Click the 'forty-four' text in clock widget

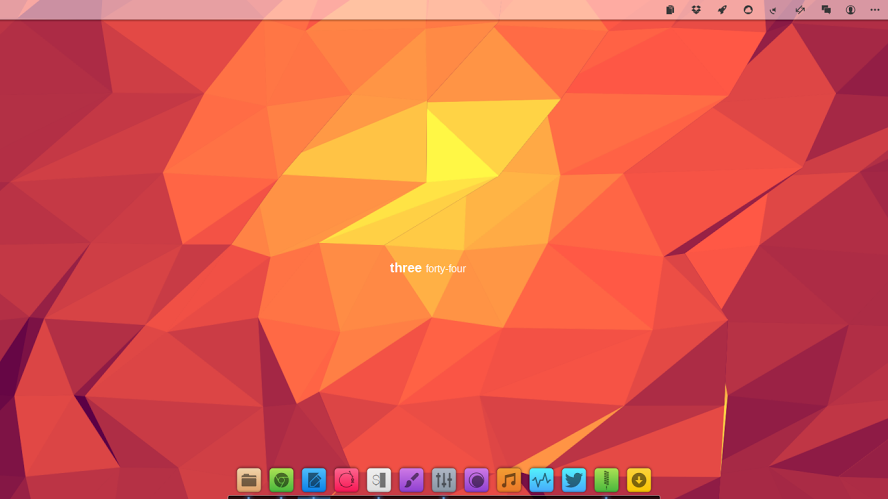(x=446, y=268)
